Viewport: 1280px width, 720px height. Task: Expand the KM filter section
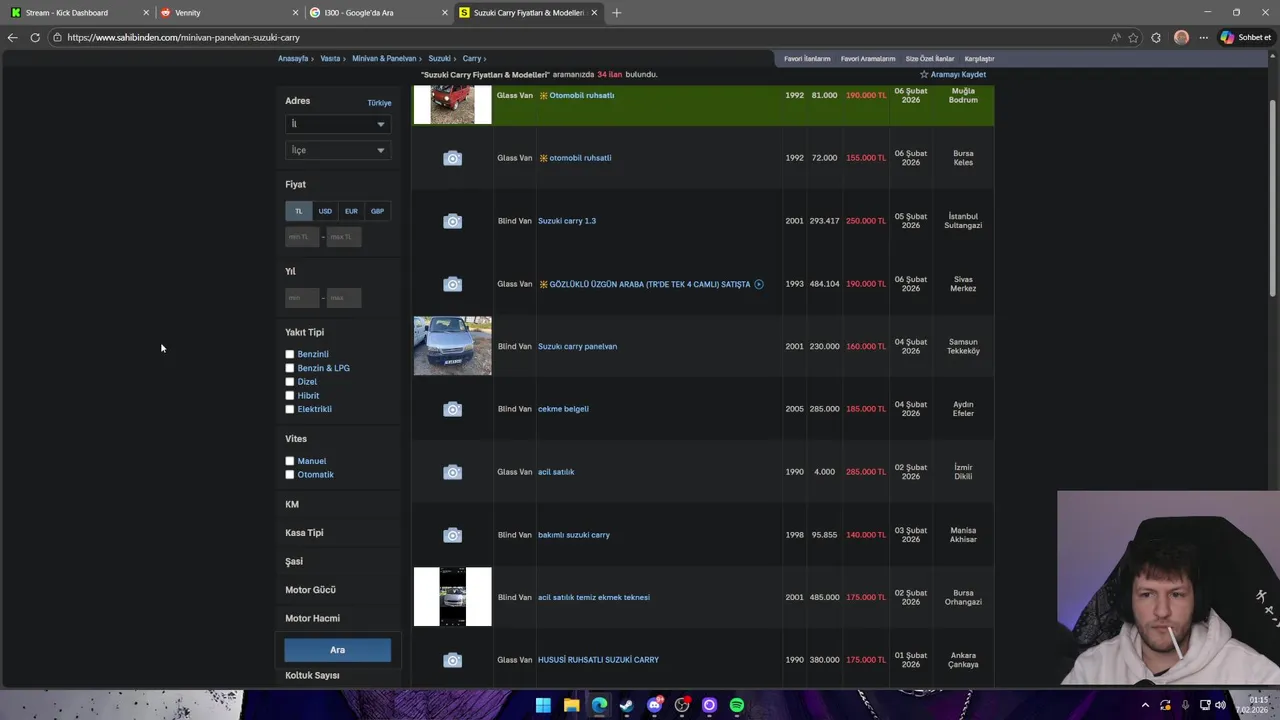(x=292, y=505)
